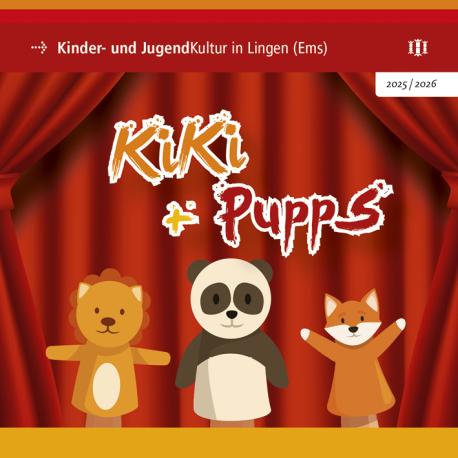Click the panda's dark left ear
Screen dimensions: 458x458
tap(197, 272)
